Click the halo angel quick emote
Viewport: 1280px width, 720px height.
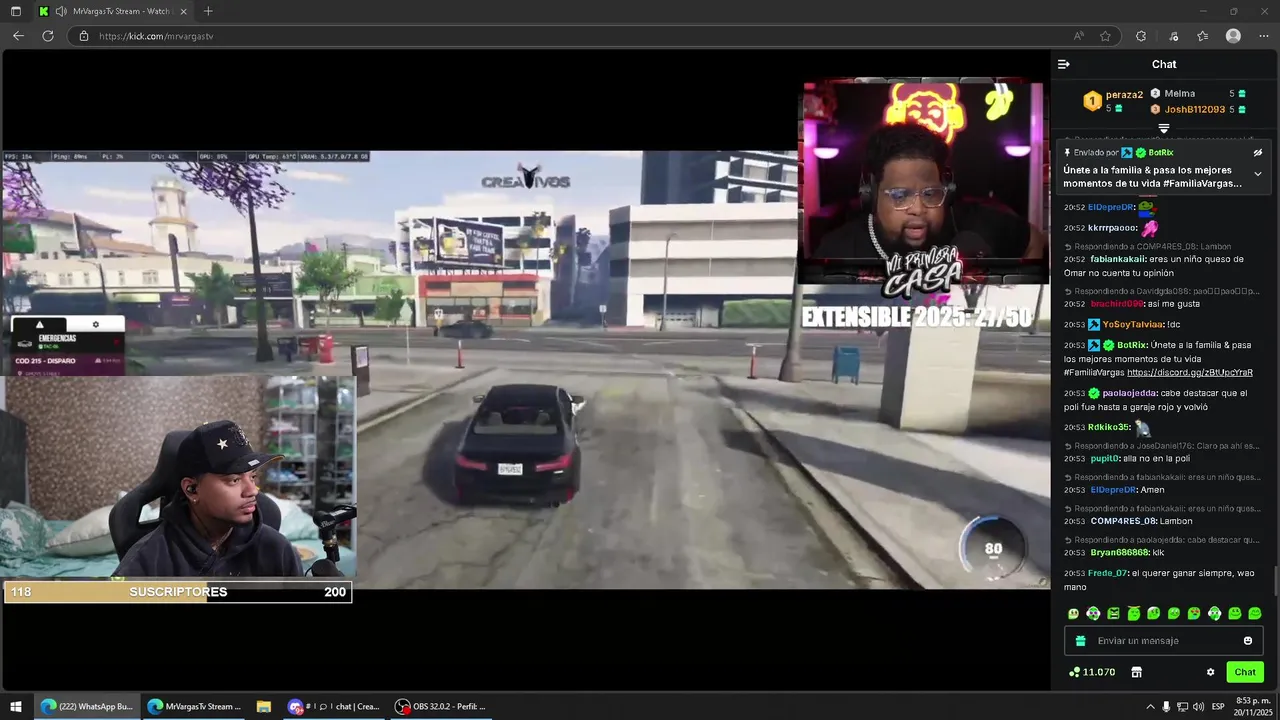click(x=1133, y=613)
